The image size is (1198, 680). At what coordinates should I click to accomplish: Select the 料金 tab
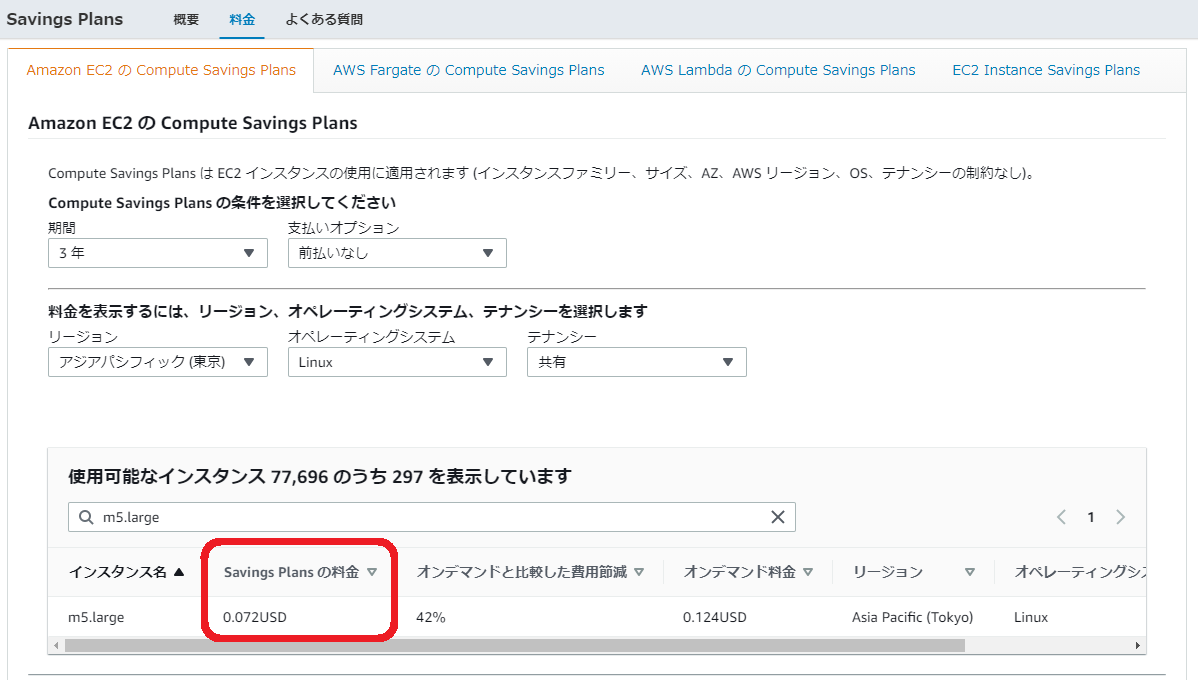pyautogui.click(x=242, y=20)
